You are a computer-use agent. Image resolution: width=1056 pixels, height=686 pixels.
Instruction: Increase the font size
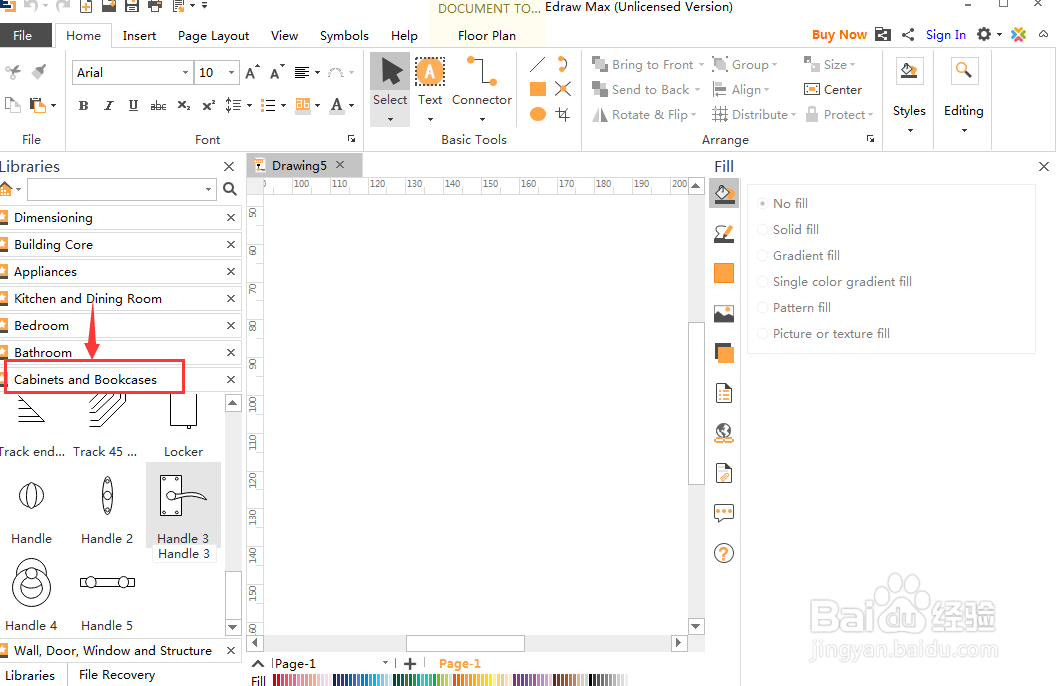click(253, 72)
